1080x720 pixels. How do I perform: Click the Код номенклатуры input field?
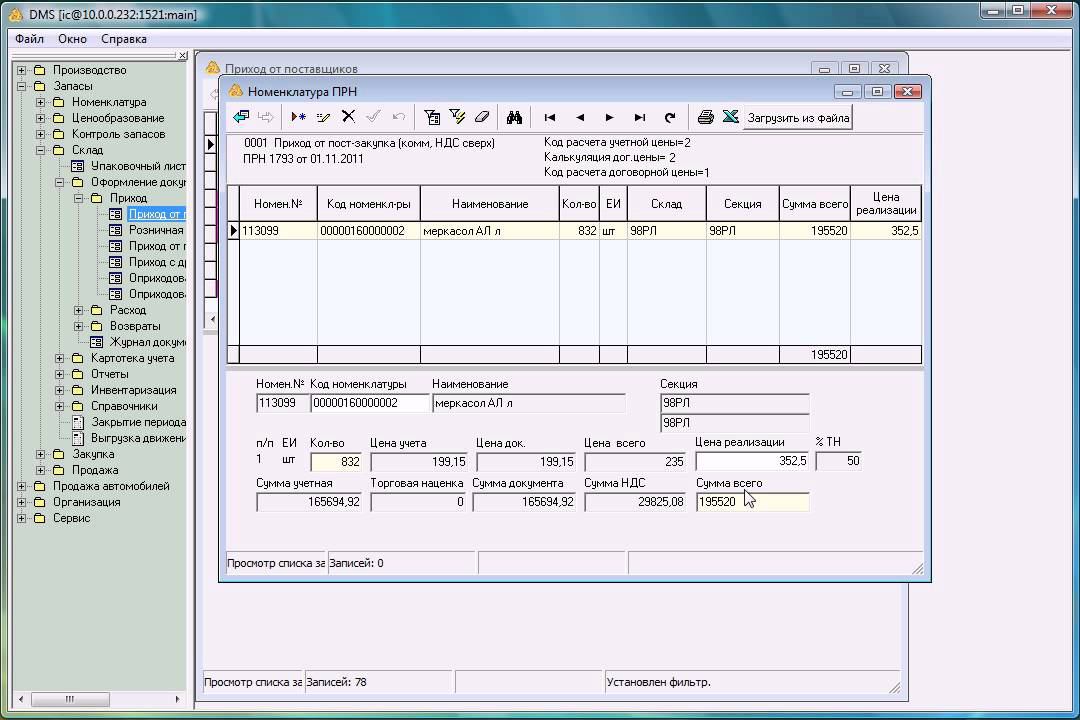370,403
